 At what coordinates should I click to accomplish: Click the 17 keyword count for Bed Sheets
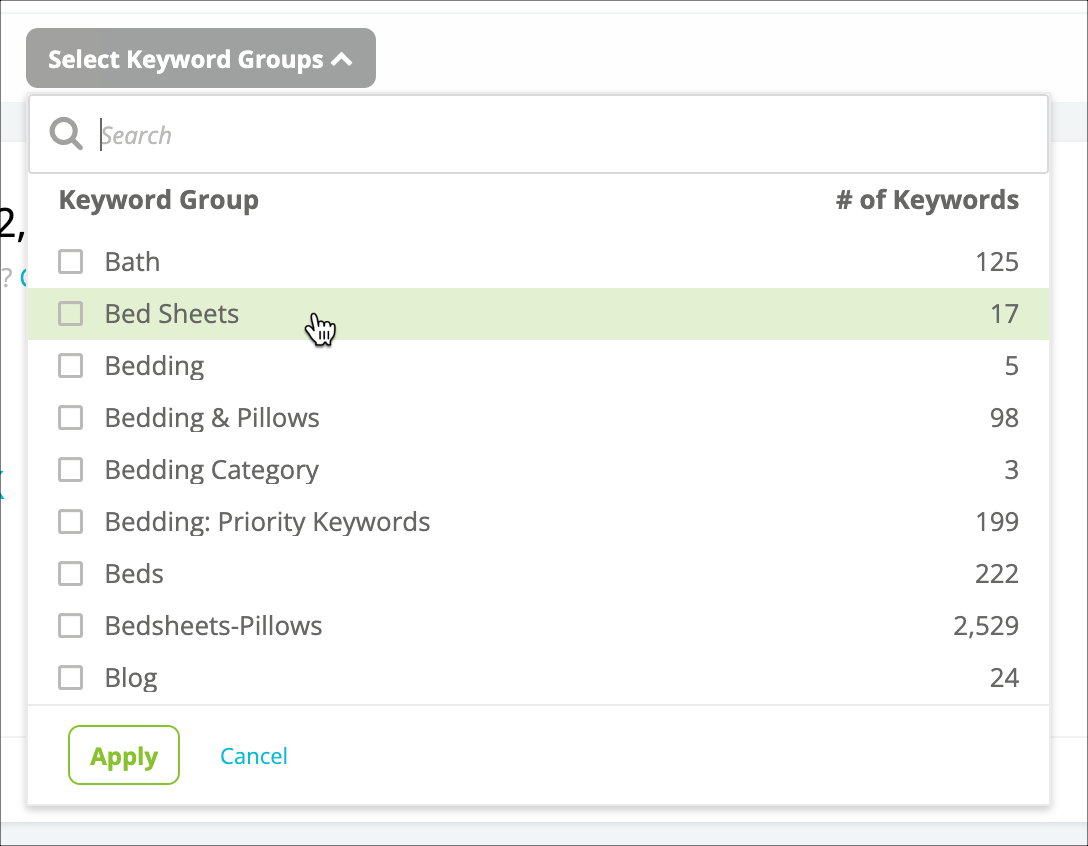(1004, 314)
